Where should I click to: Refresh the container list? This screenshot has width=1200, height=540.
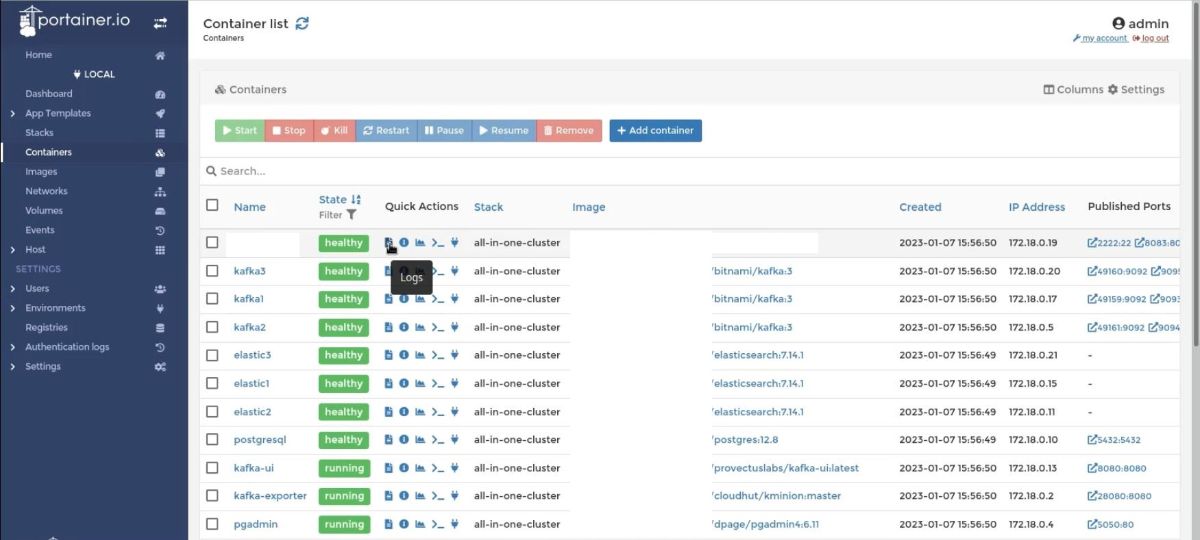click(x=302, y=23)
